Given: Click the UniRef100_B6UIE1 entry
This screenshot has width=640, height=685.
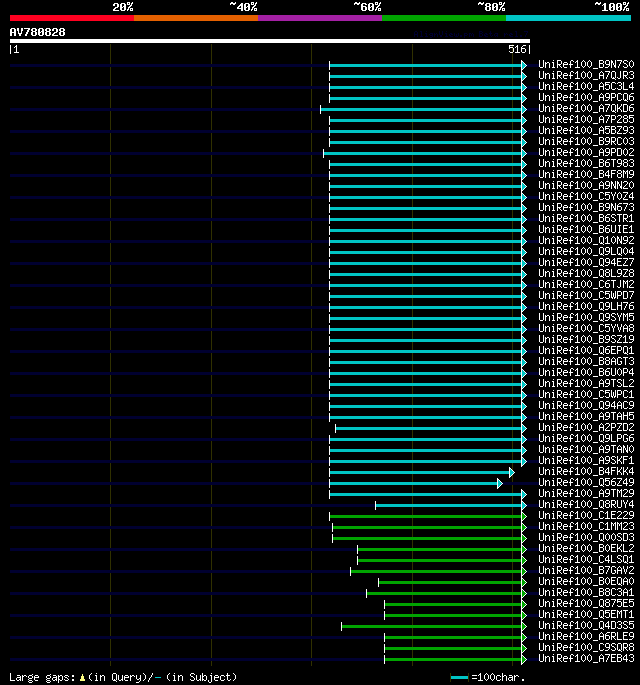Looking at the screenshot, I should pos(586,229).
